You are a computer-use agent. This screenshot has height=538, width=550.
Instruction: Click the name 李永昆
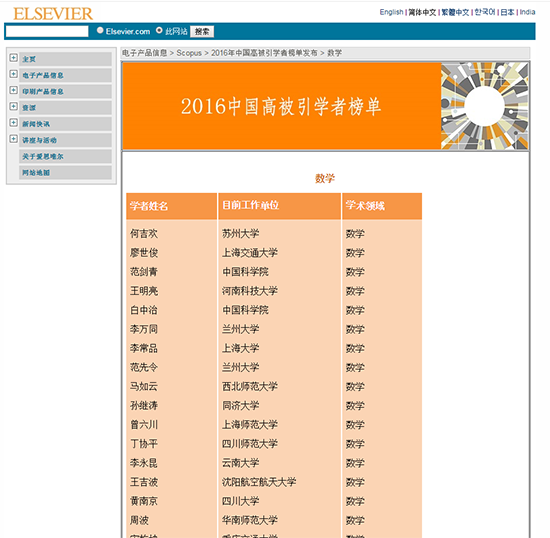coord(144,463)
